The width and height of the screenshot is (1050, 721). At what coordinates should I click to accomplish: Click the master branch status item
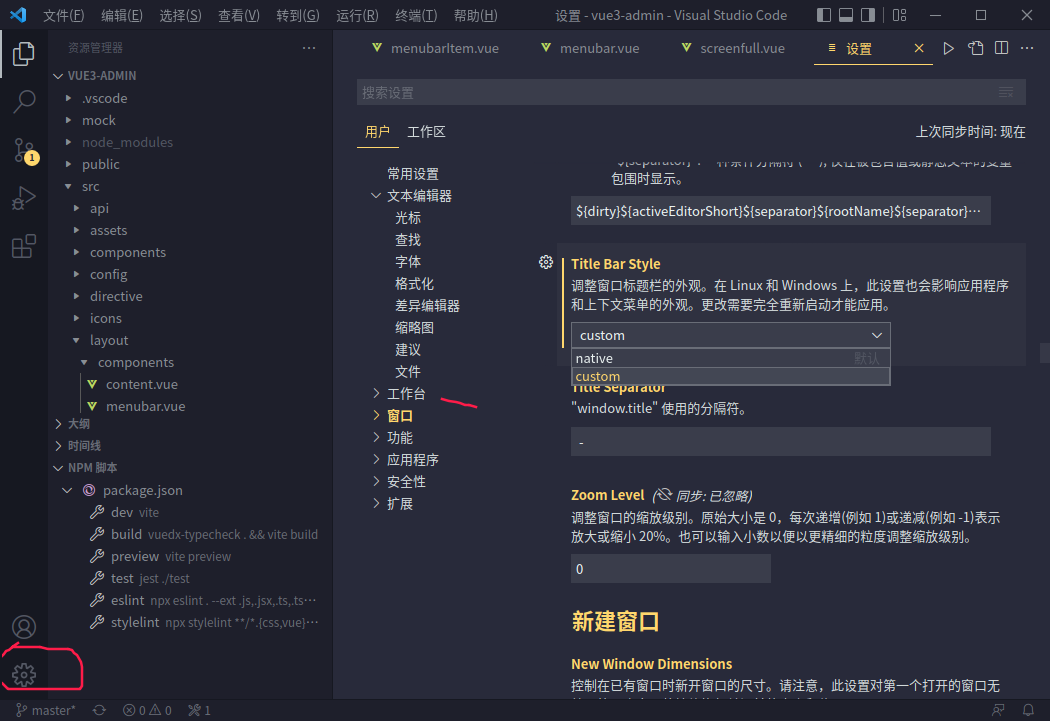tap(46, 710)
